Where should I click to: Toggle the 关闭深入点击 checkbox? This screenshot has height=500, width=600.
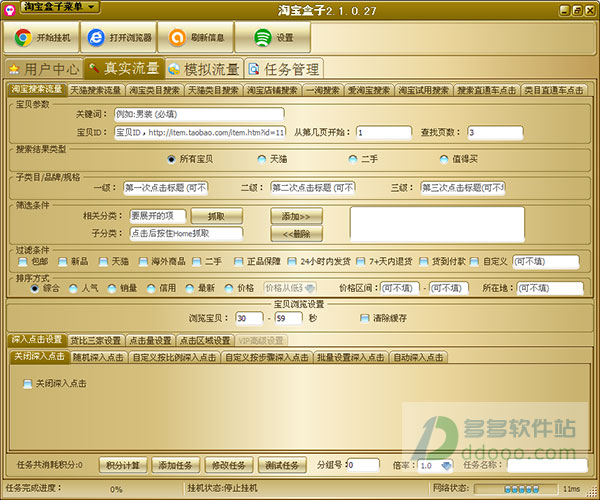click(x=28, y=384)
